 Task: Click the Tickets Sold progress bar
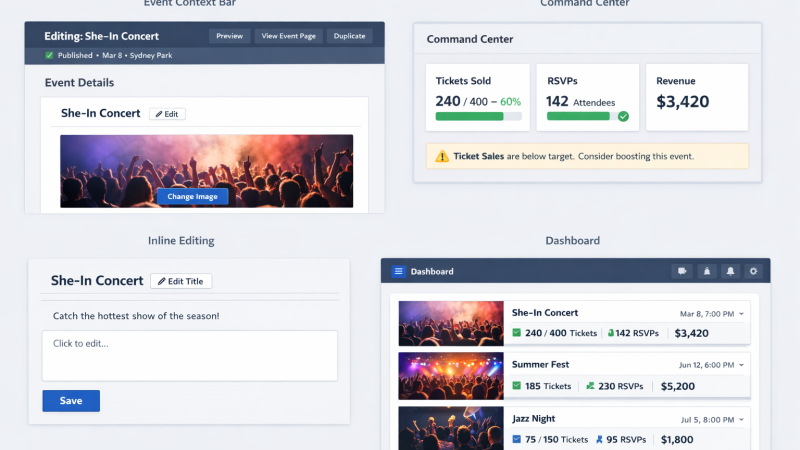(478, 116)
